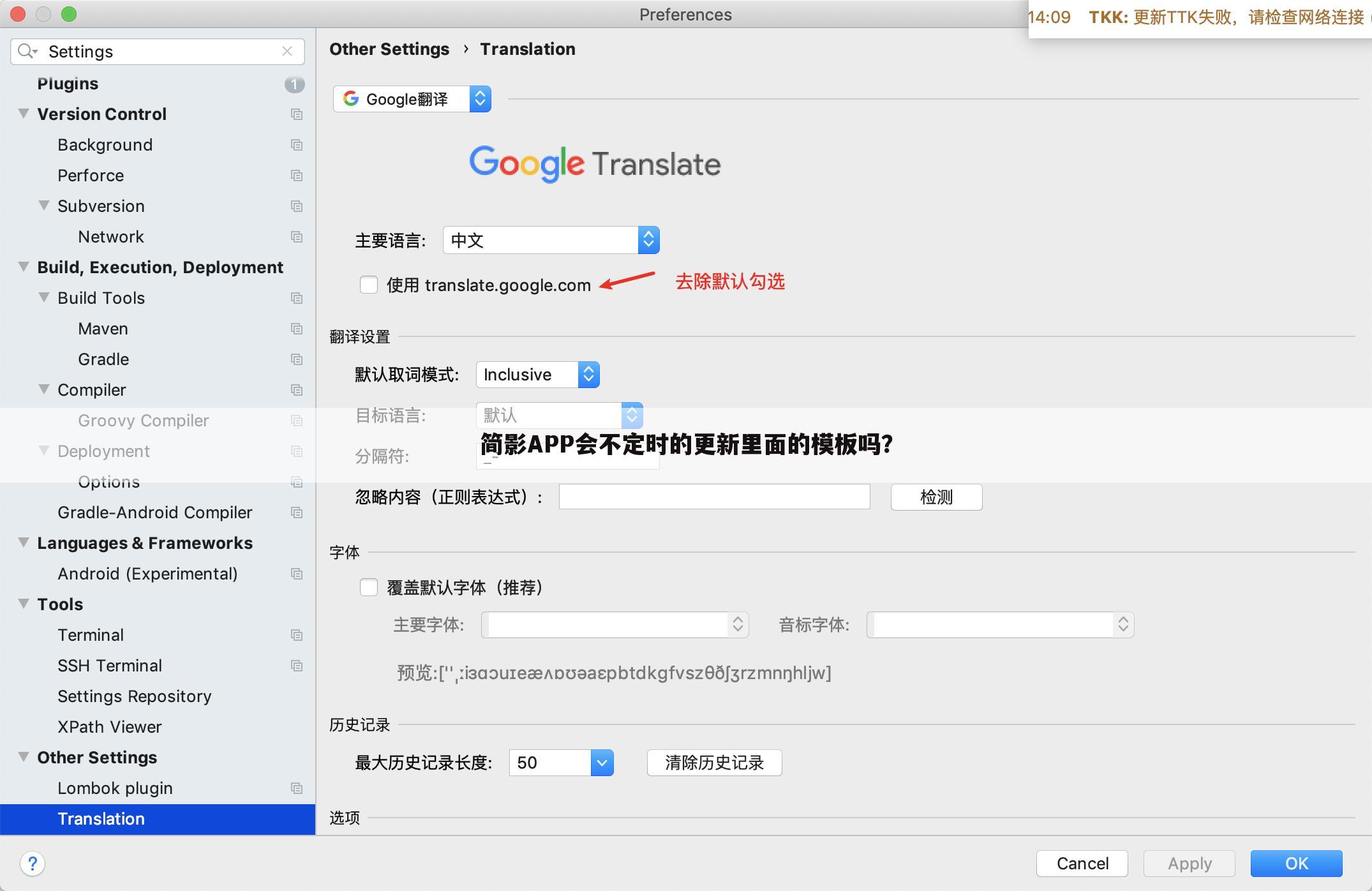Toggle the 使用 translate.google.com checkbox
Image resolution: width=1372 pixels, height=891 pixels.
[x=369, y=285]
